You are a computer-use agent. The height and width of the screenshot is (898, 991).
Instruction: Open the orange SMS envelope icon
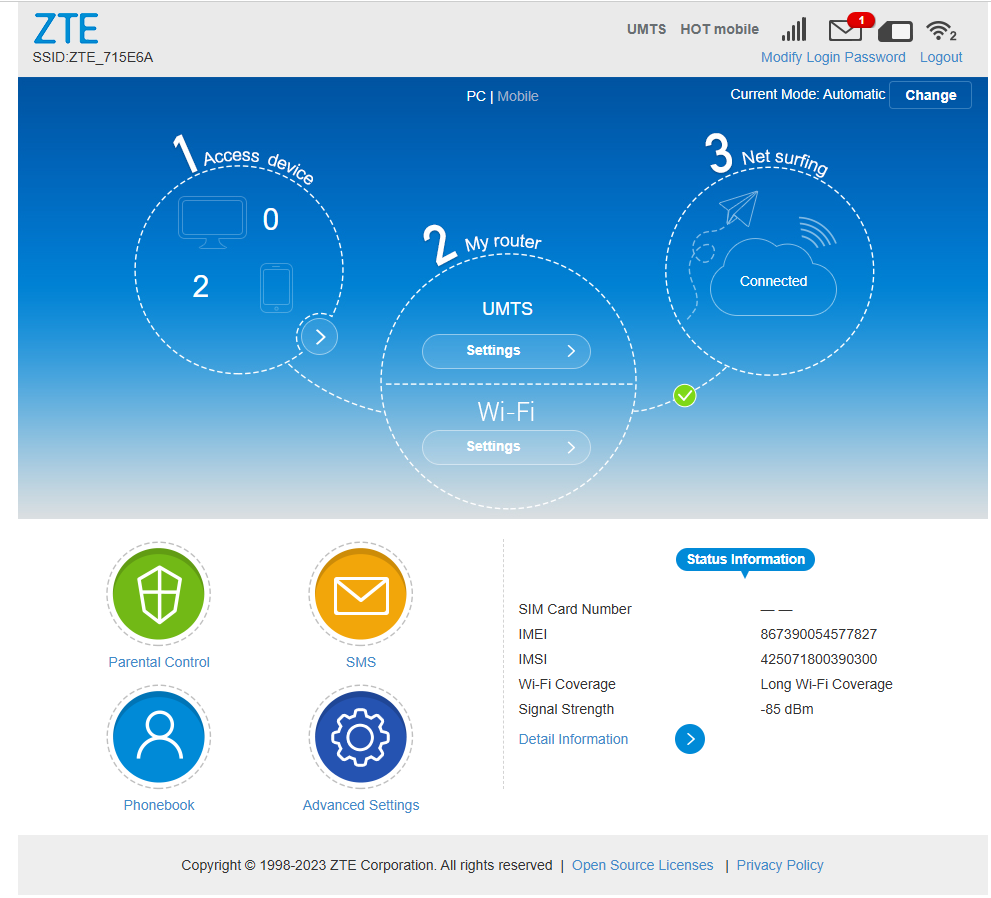(x=361, y=594)
